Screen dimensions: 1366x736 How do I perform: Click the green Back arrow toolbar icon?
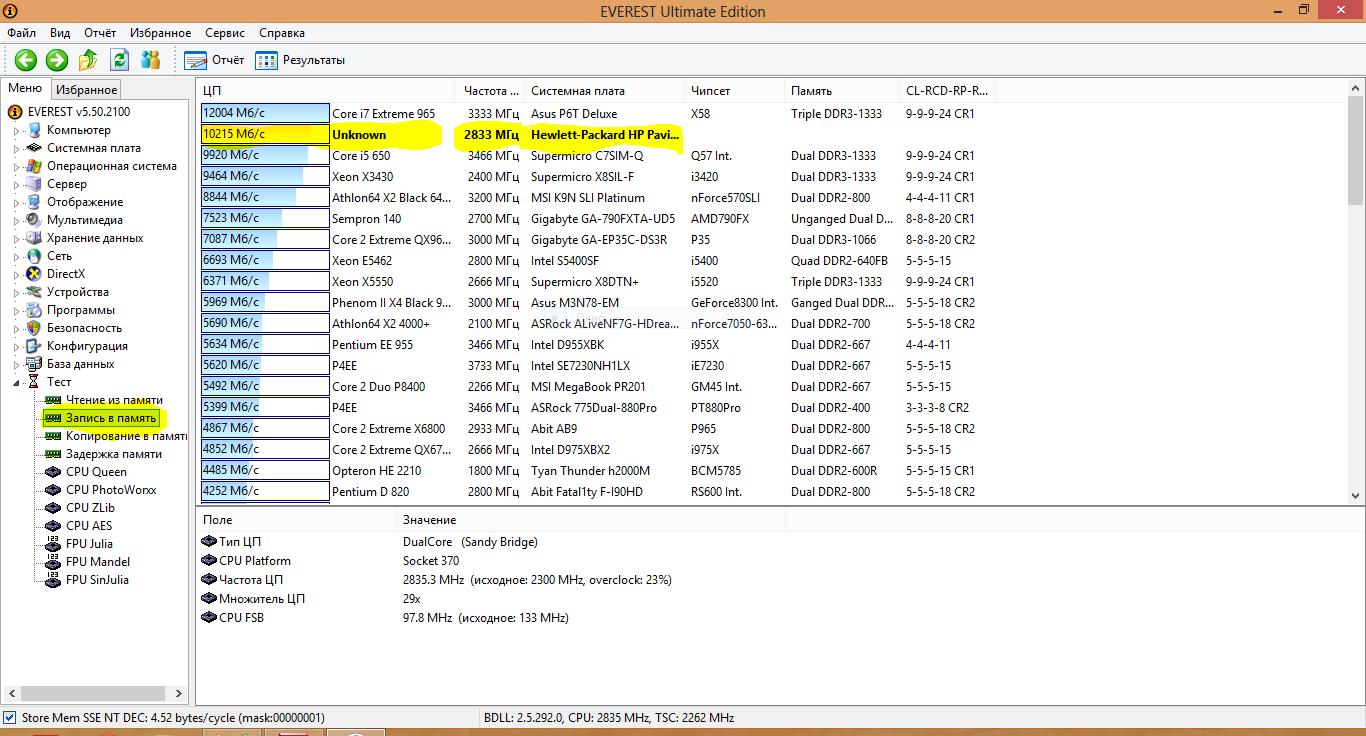click(x=25, y=60)
